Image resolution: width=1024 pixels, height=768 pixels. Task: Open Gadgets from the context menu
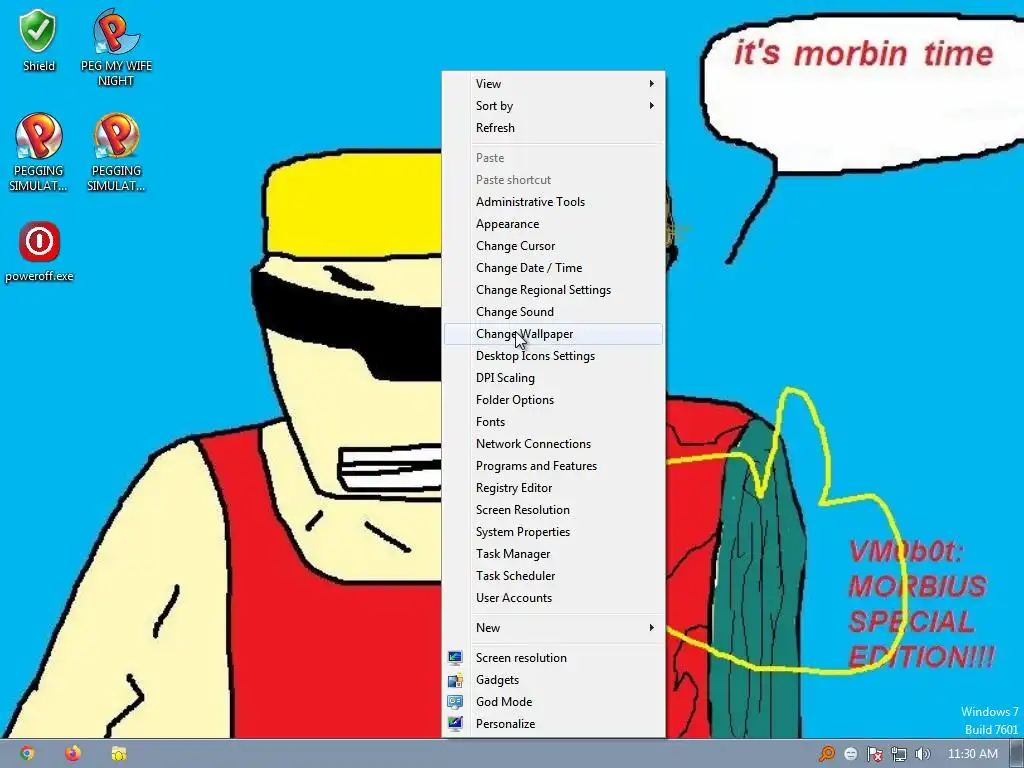pyautogui.click(x=554, y=680)
